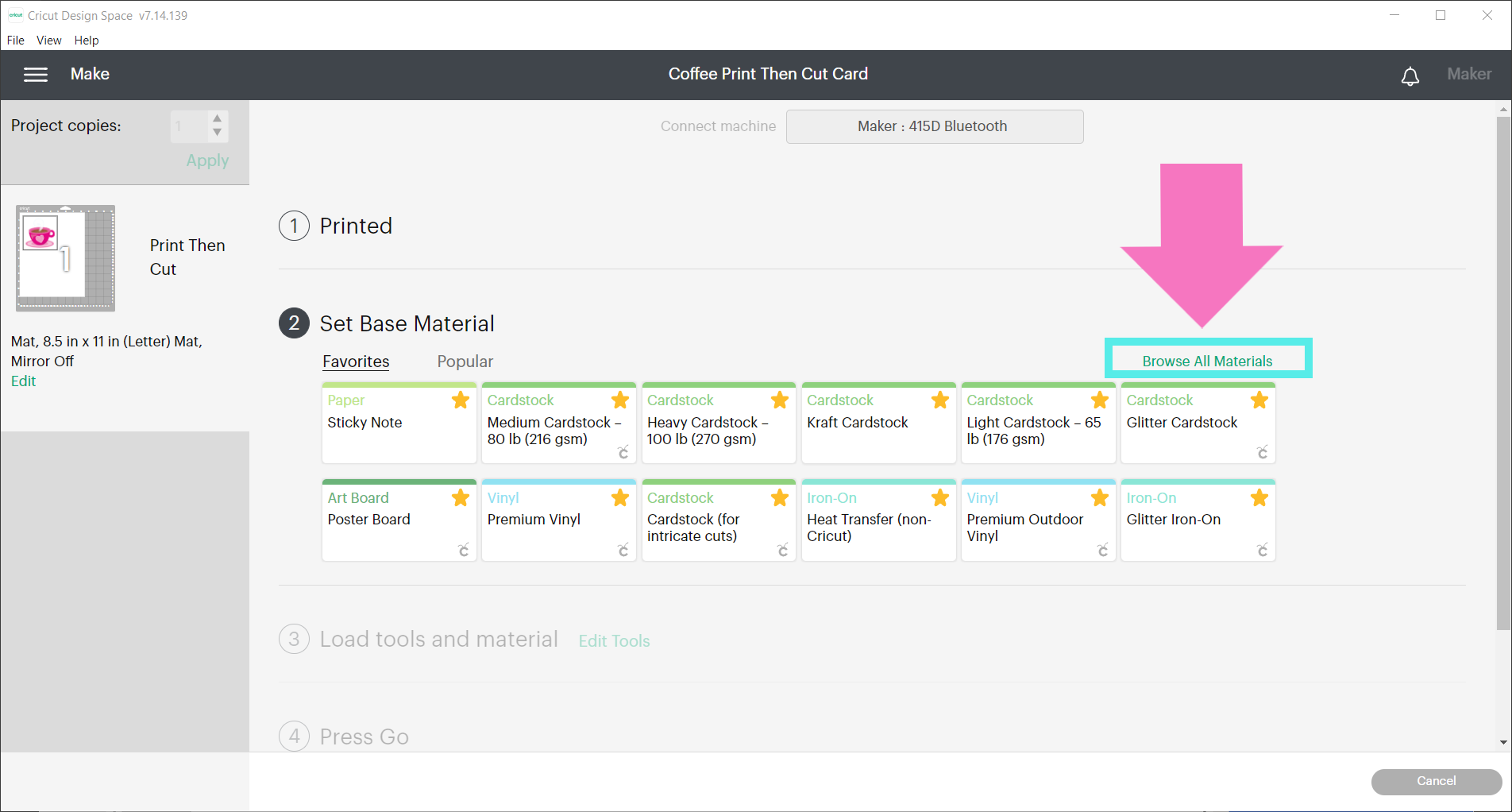The image size is (1512, 812).
Task: Open the View menu
Action: (x=48, y=41)
